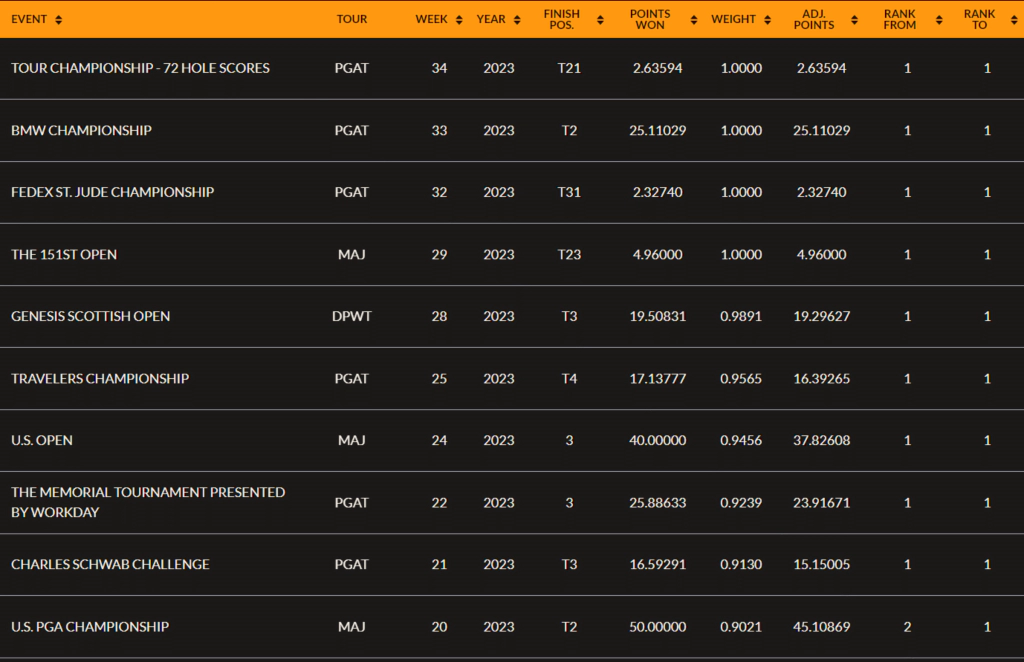Select adjusted points value 15.15005
This screenshot has height=662, width=1024.
pos(821,564)
